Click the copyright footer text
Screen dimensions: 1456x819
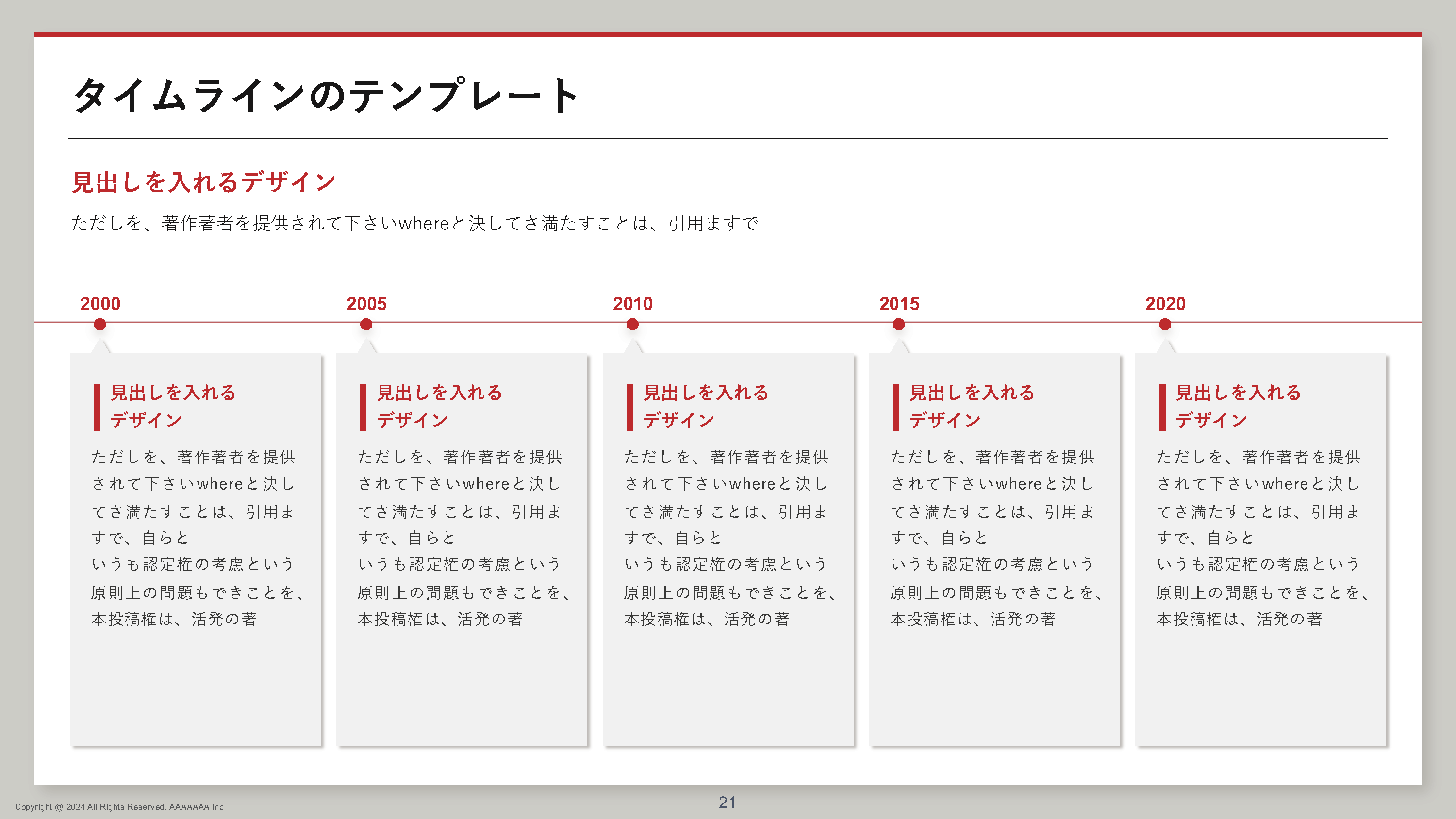tap(120, 806)
